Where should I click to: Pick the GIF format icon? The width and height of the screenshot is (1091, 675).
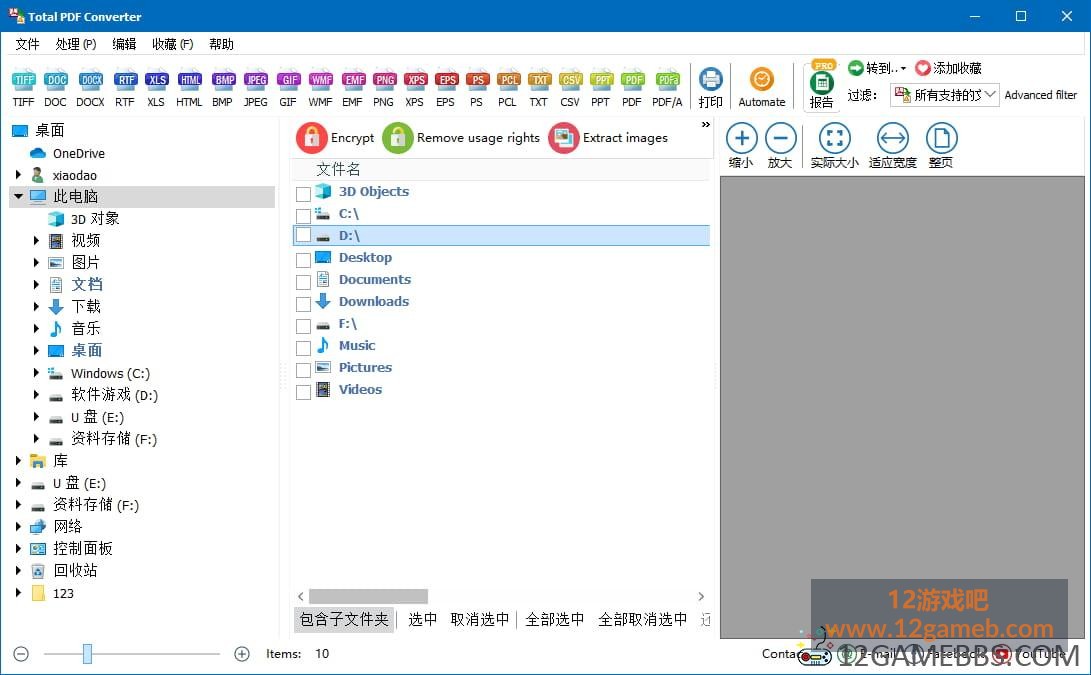(288, 88)
